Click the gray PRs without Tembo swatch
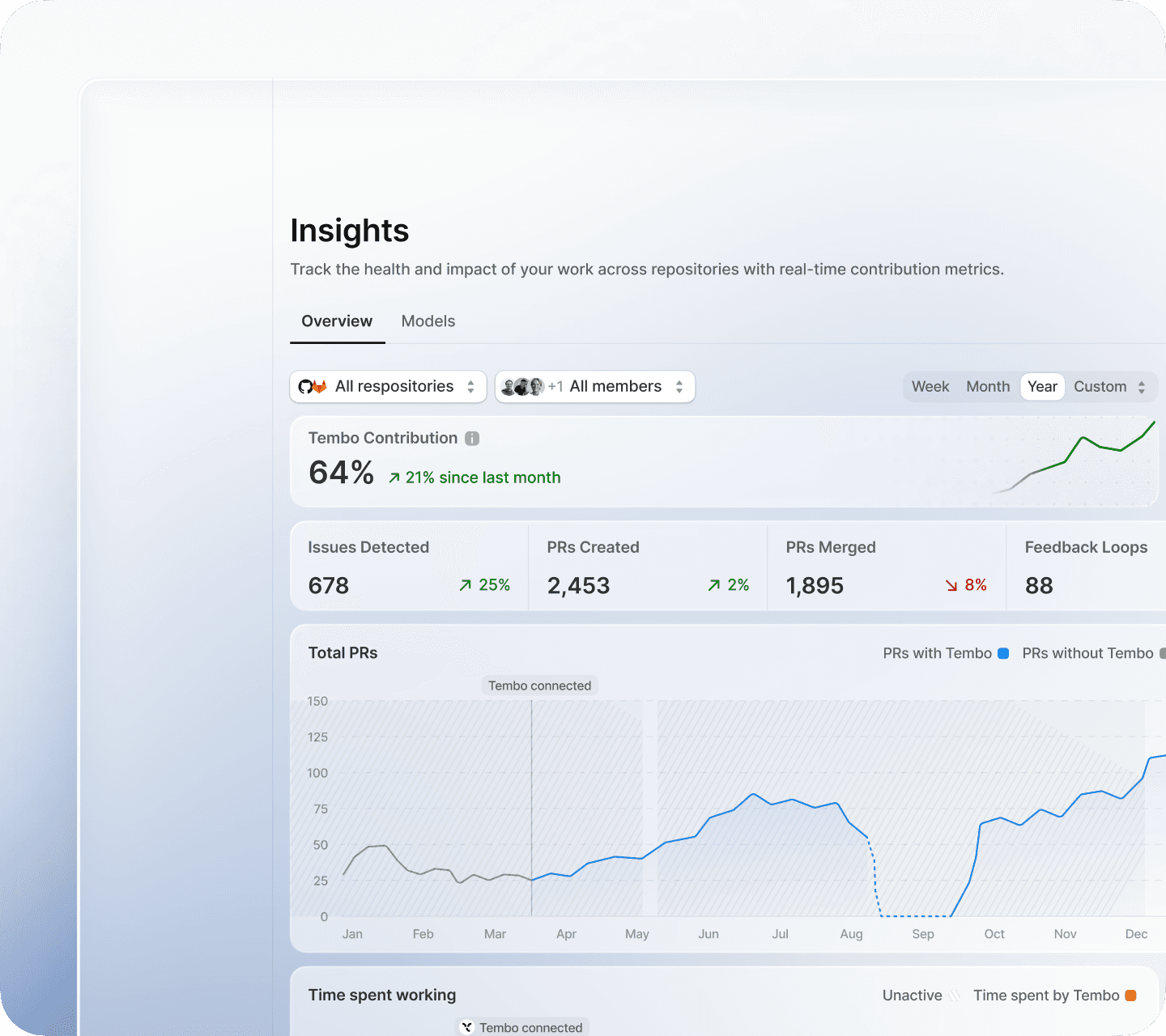The image size is (1166, 1036). coord(1163,653)
